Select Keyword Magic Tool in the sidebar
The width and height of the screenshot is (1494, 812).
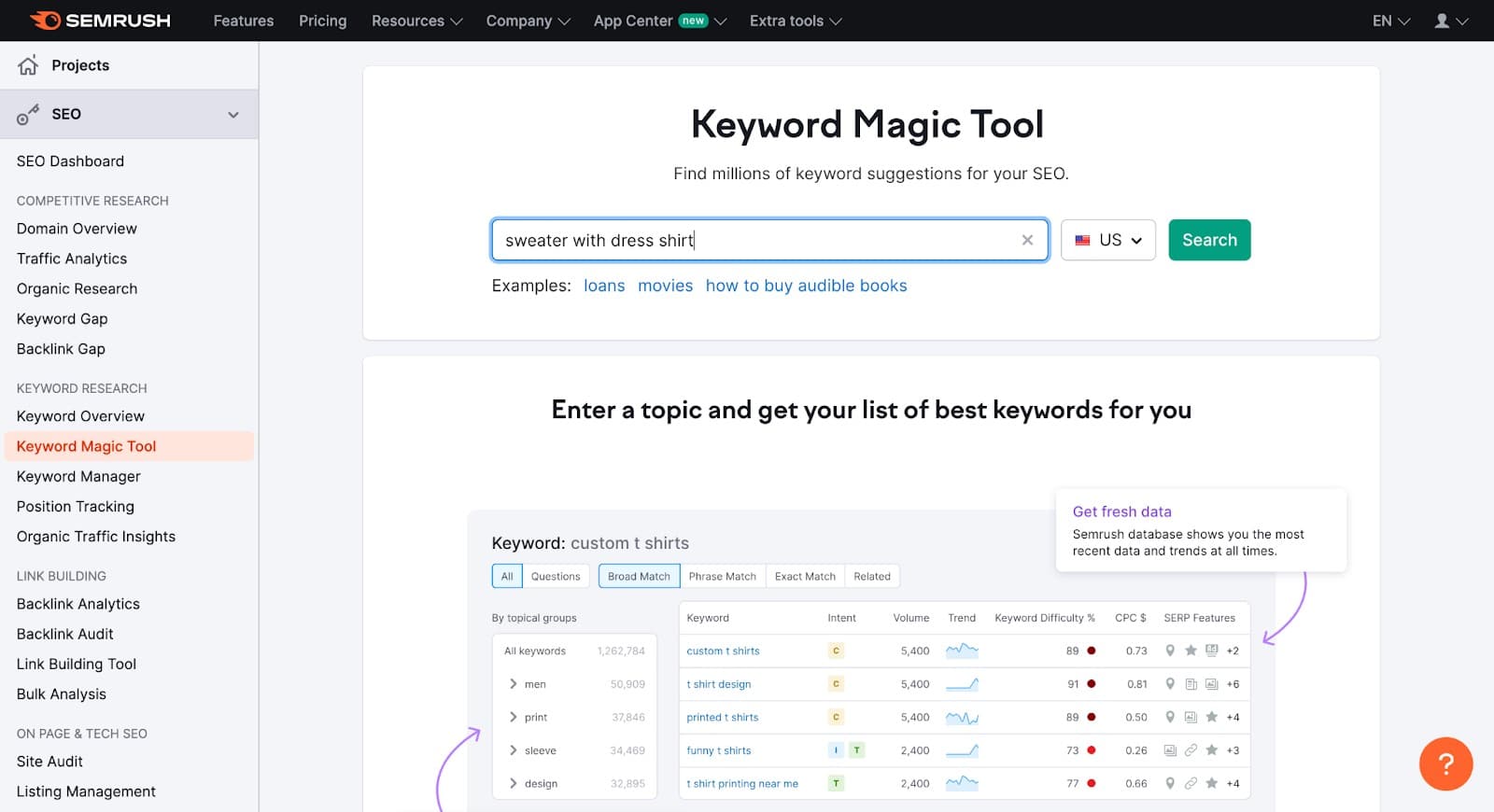point(129,446)
